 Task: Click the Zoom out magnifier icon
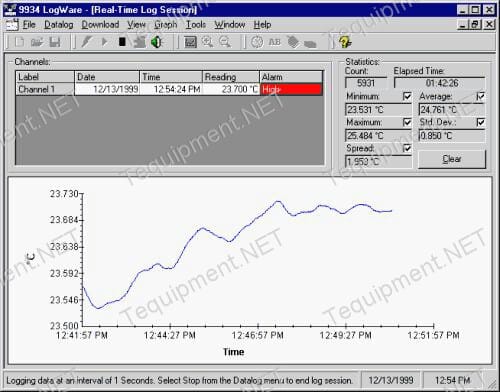coord(225,42)
